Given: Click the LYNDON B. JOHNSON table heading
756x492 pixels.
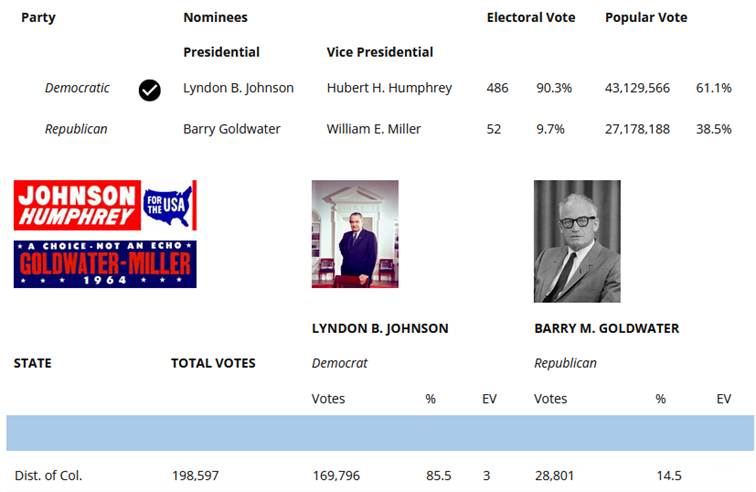Looking at the screenshot, I should [x=380, y=328].
